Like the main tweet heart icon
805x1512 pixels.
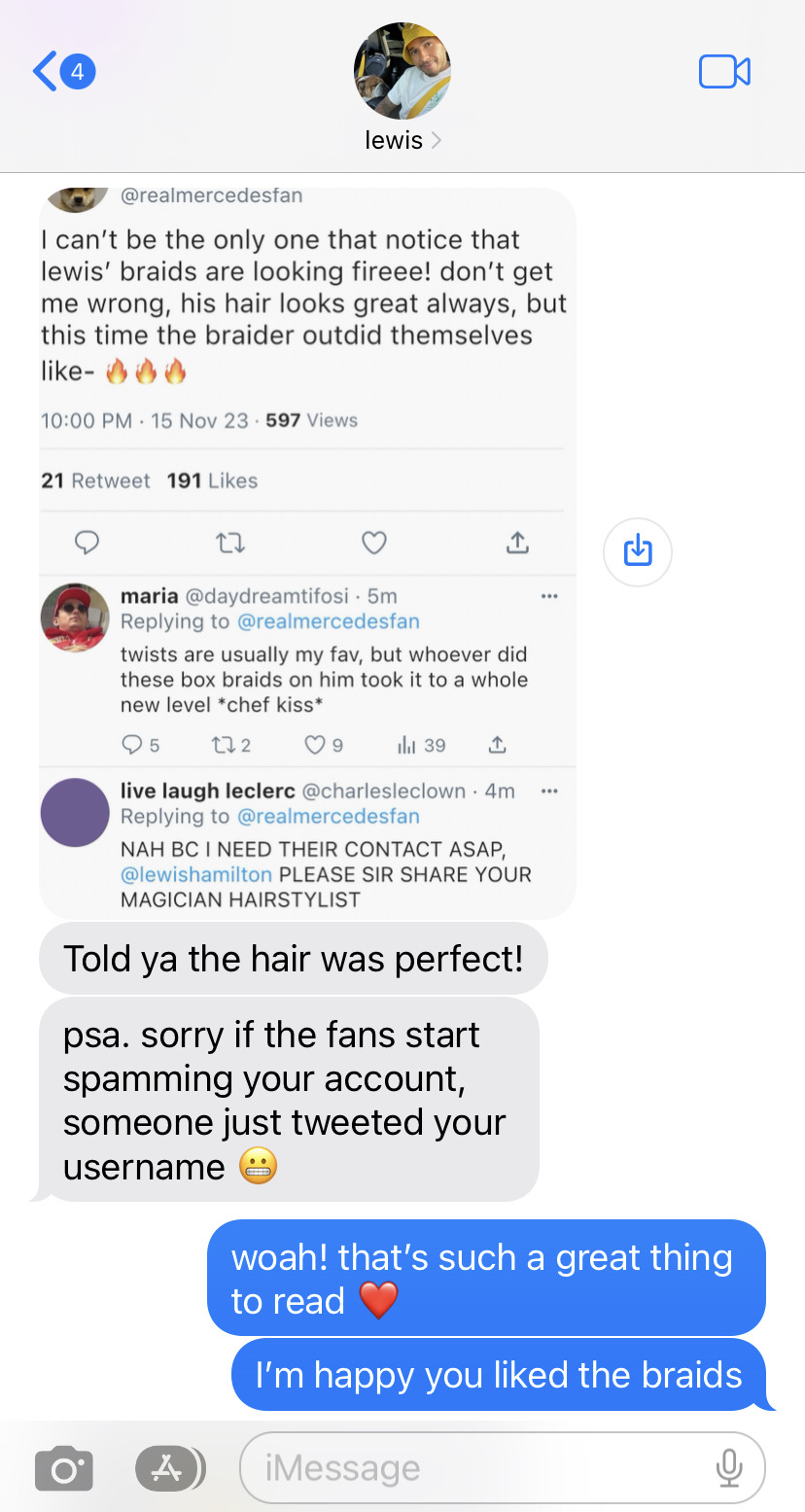[x=374, y=543]
